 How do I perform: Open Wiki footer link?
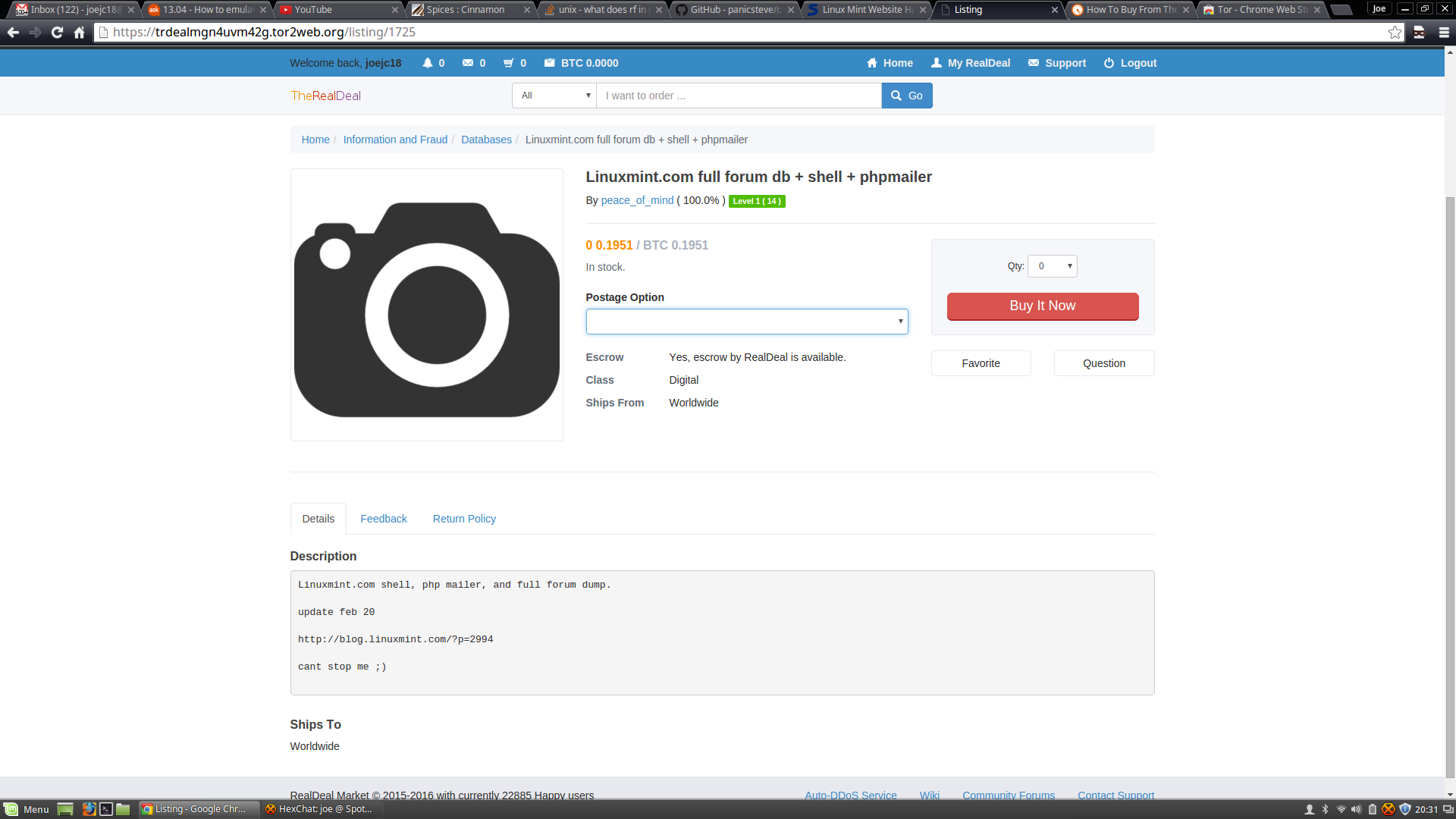pyautogui.click(x=930, y=795)
